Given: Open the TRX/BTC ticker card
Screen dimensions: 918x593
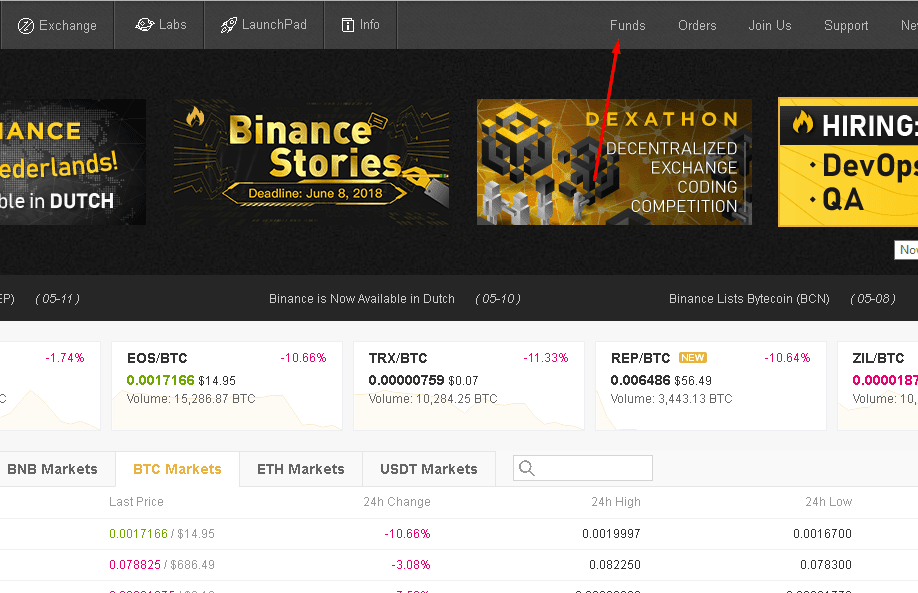Looking at the screenshot, I should click(x=469, y=386).
